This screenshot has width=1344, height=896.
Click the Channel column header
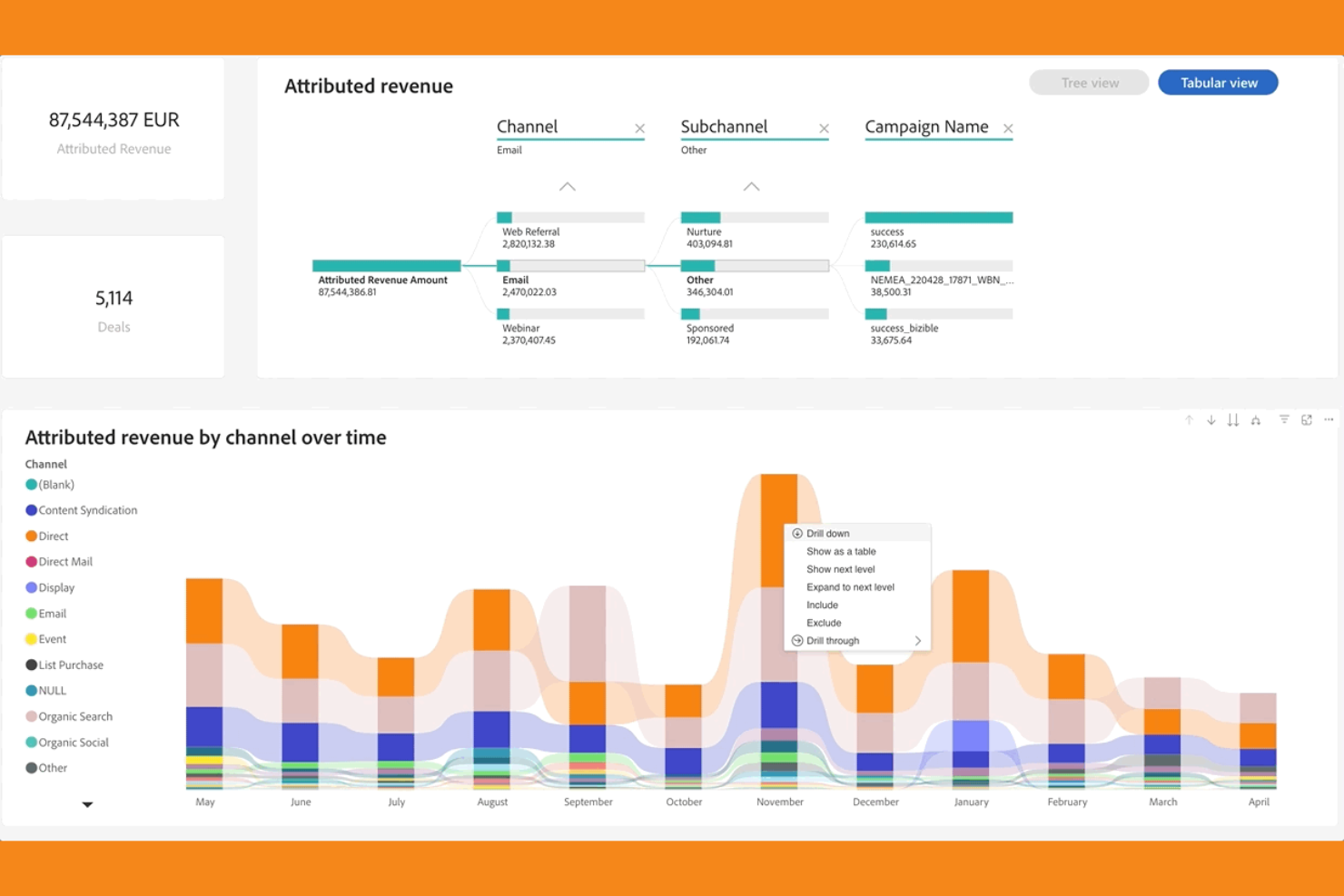coord(527,127)
